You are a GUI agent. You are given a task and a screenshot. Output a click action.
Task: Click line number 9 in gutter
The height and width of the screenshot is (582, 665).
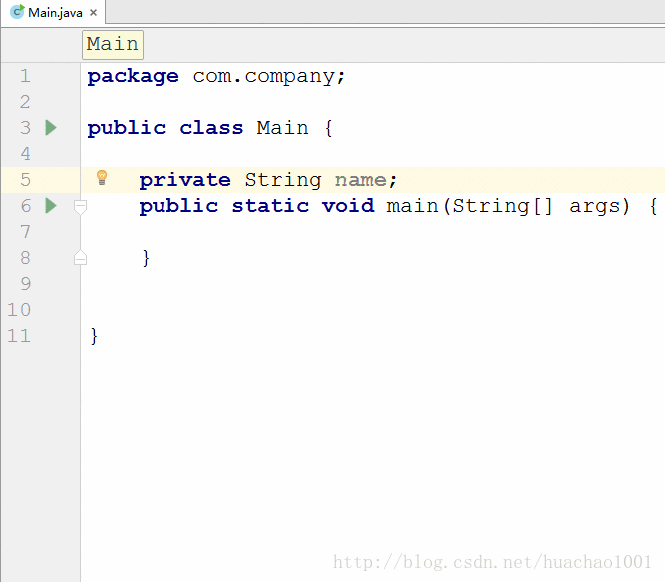point(25,284)
